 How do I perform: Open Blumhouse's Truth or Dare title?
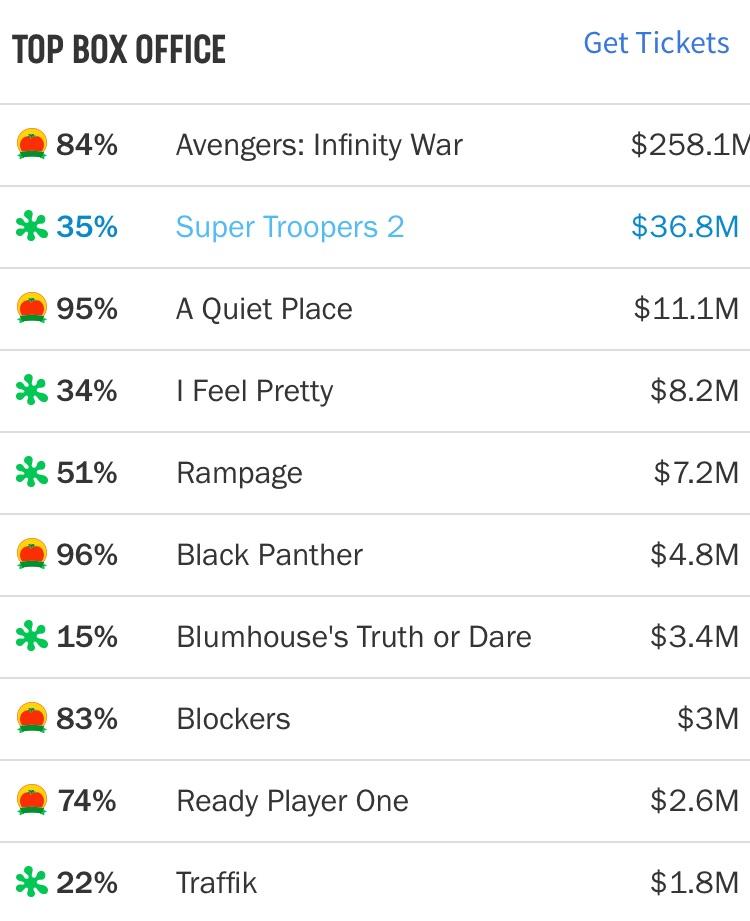pos(353,637)
